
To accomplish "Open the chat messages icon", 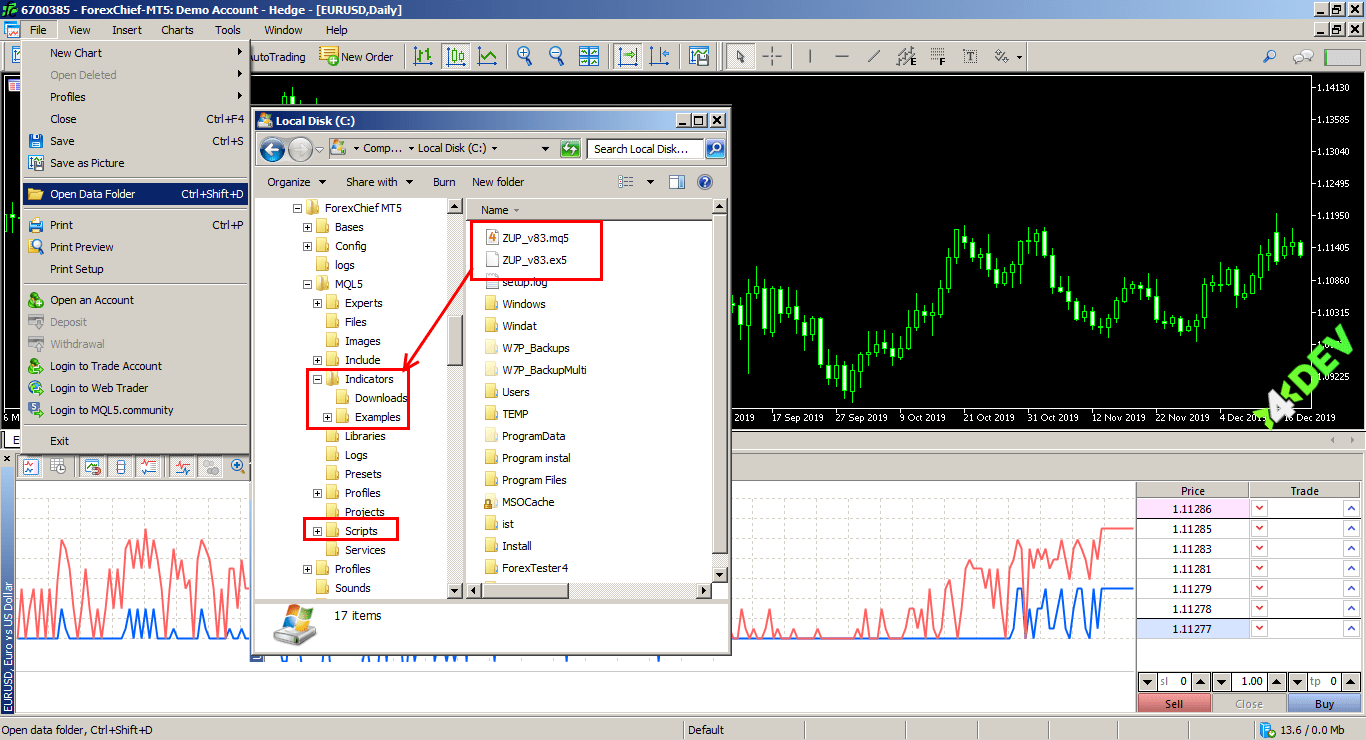I will [x=1303, y=57].
